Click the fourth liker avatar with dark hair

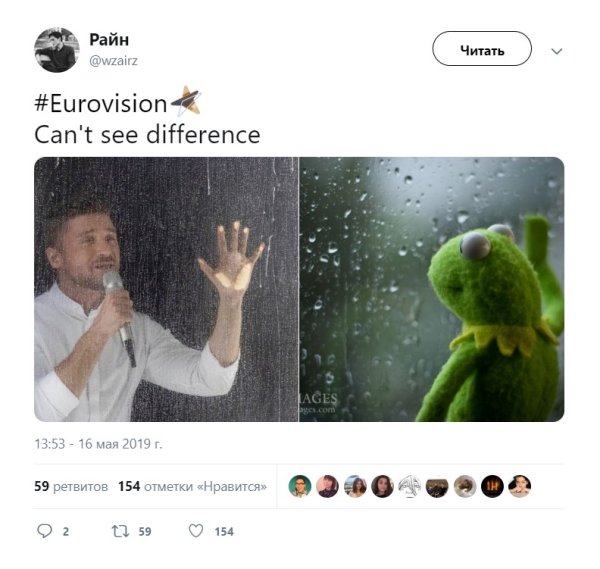point(382,486)
